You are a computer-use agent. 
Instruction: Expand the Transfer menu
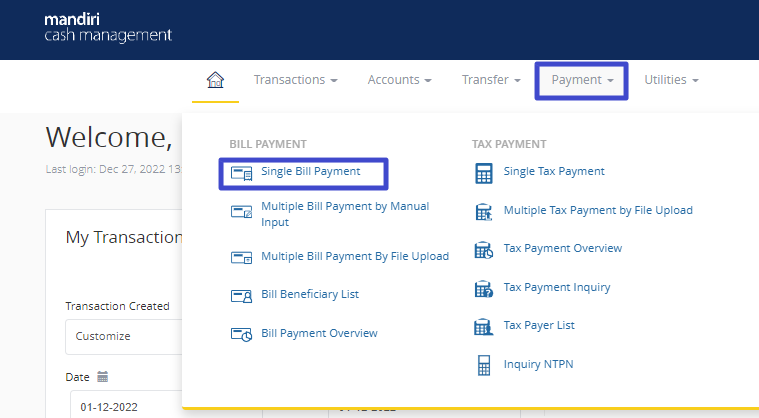tap(490, 80)
